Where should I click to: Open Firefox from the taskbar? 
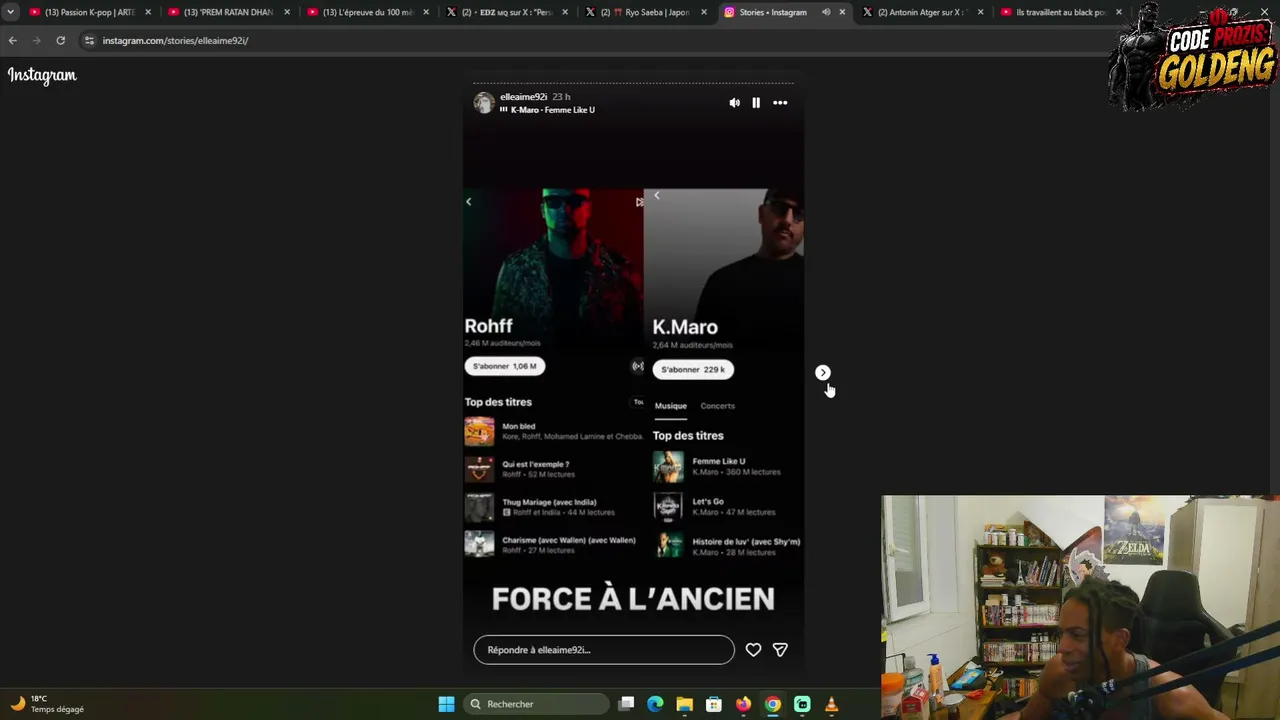pos(743,704)
